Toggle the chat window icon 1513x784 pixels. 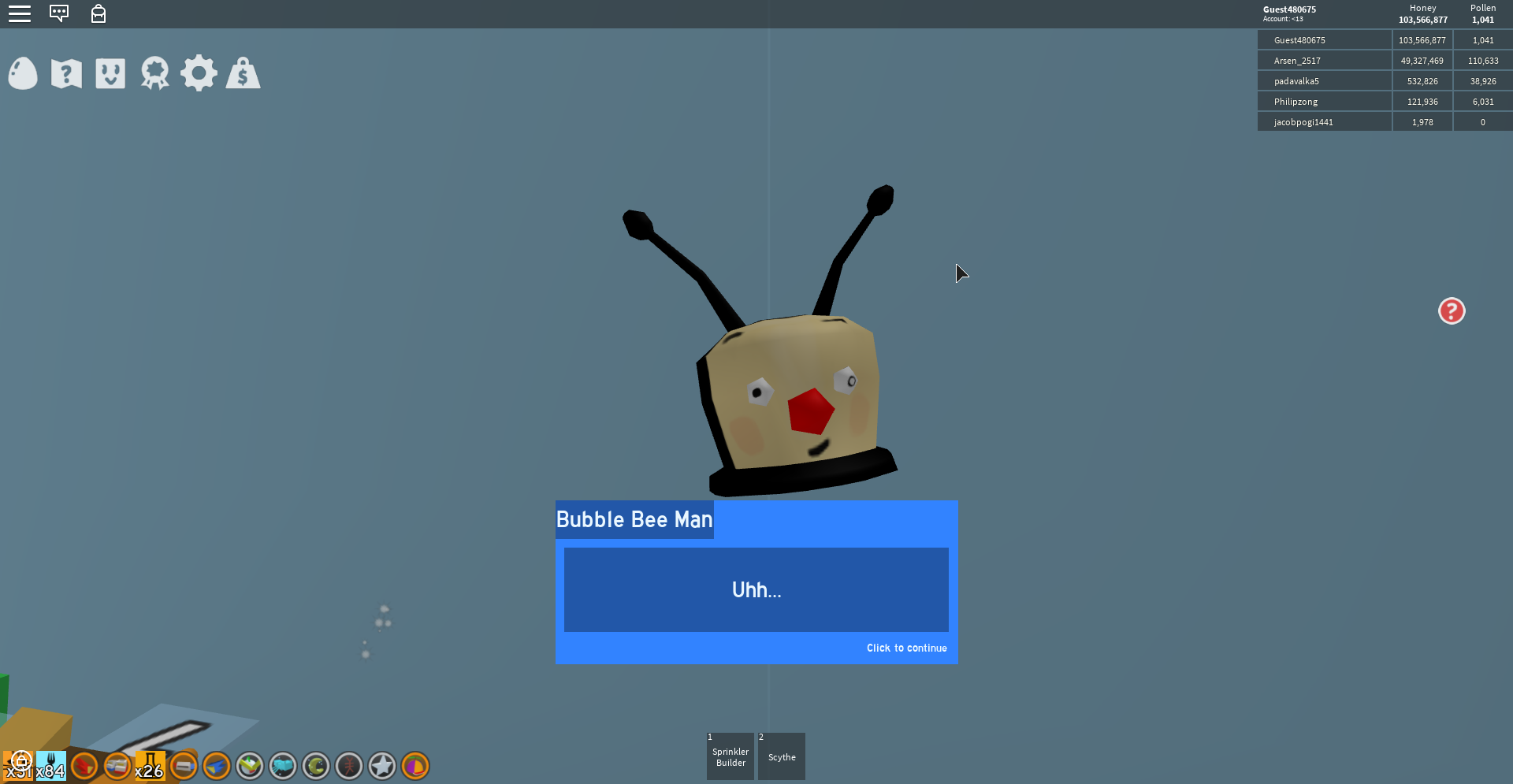(x=59, y=13)
